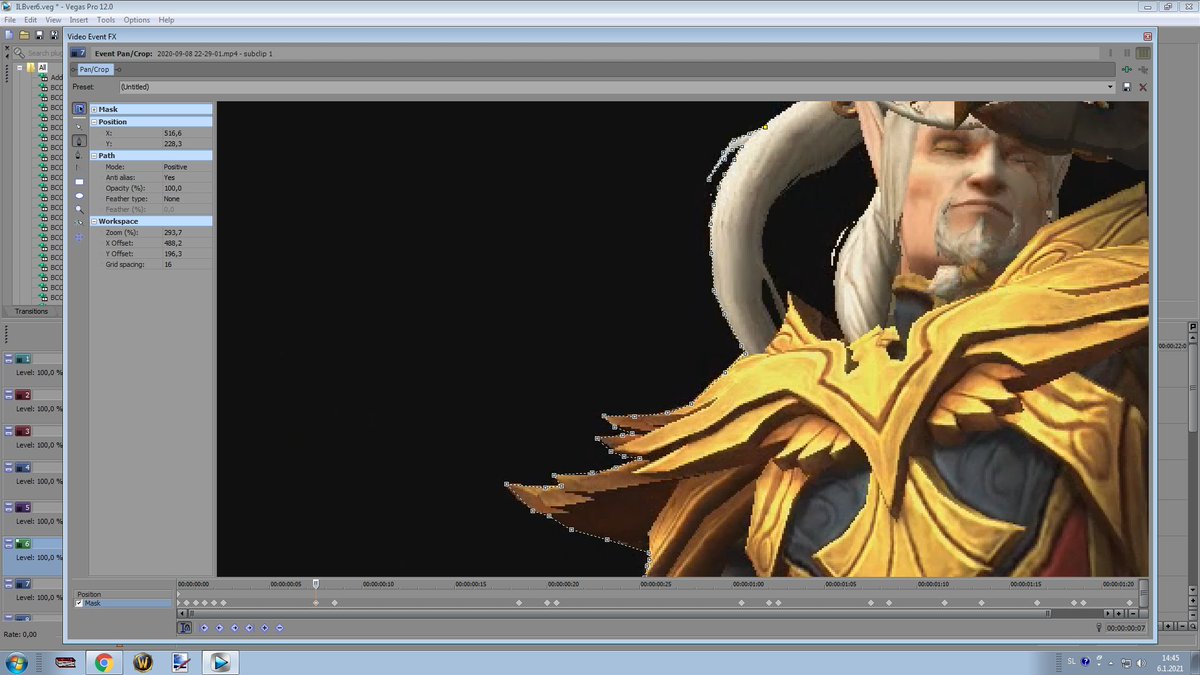Click the Move Freely arrows icon
The image size is (1200, 675).
click(x=79, y=237)
